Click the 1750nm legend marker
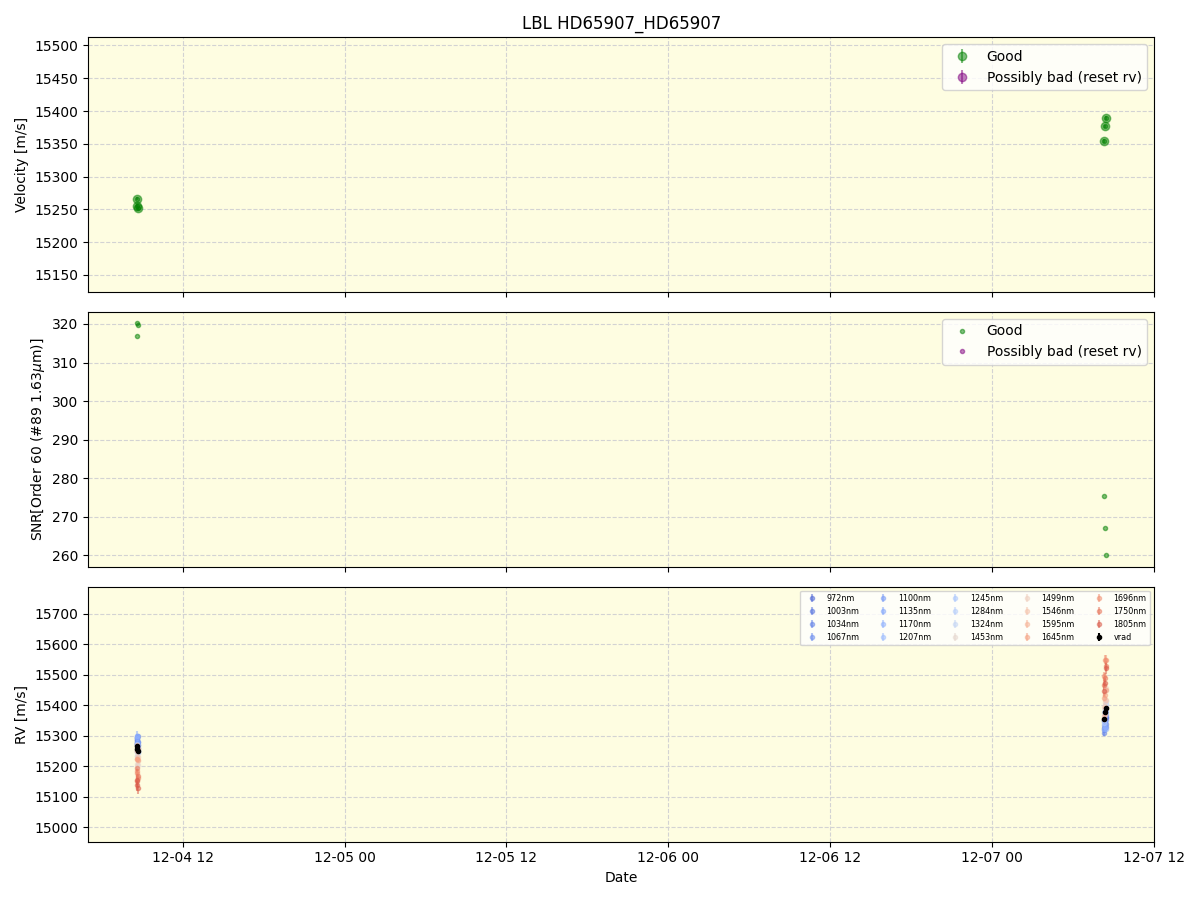The width and height of the screenshot is (1200, 900). pyautogui.click(x=1099, y=611)
